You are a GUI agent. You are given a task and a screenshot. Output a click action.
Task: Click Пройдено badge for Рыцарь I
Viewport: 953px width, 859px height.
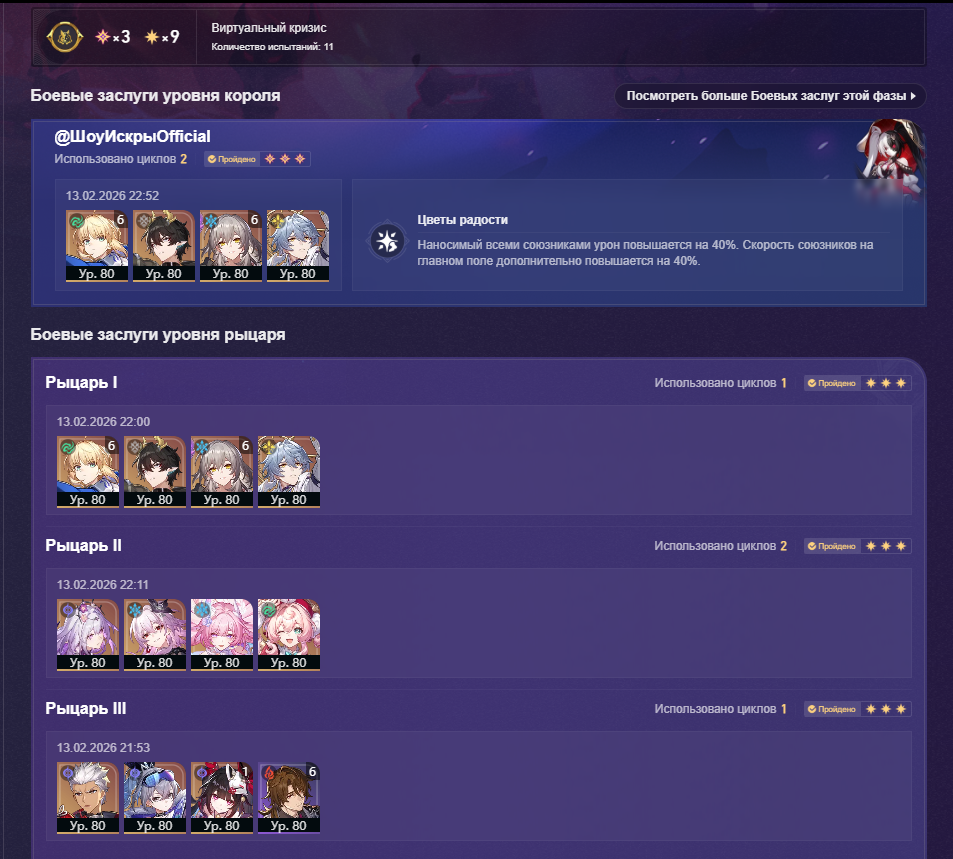[832, 383]
